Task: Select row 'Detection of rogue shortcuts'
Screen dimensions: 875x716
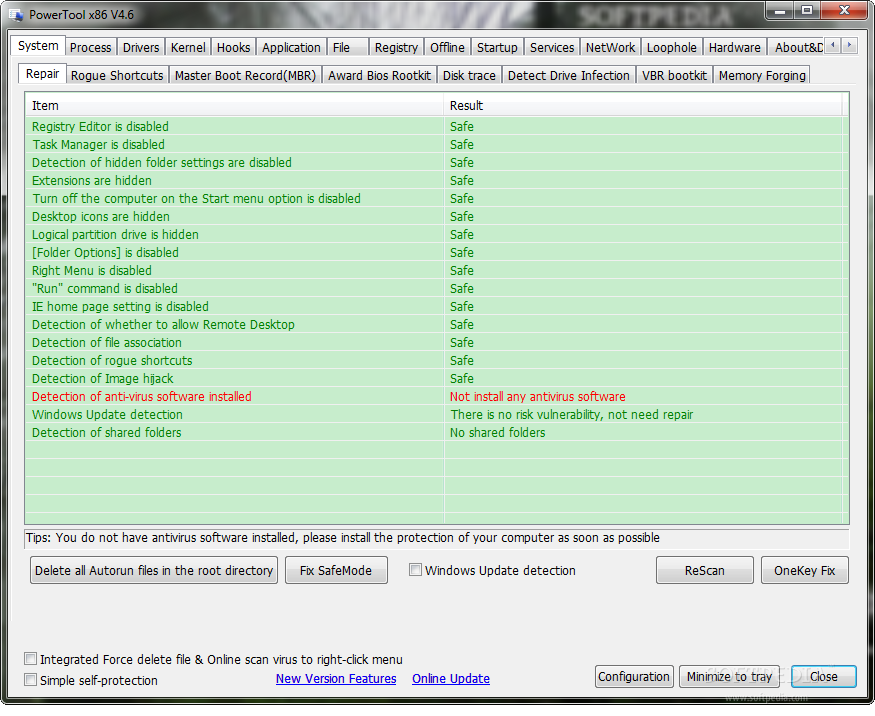Action: click(x=434, y=361)
